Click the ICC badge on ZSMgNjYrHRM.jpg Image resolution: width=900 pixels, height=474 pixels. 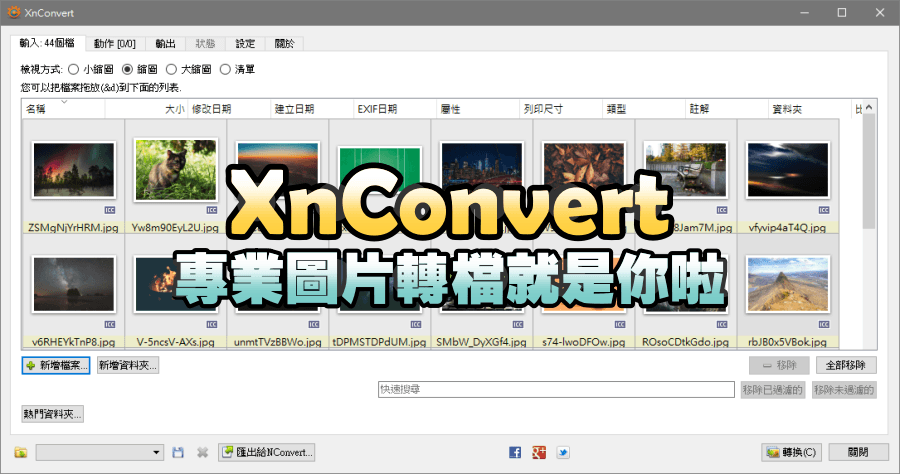(110, 210)
